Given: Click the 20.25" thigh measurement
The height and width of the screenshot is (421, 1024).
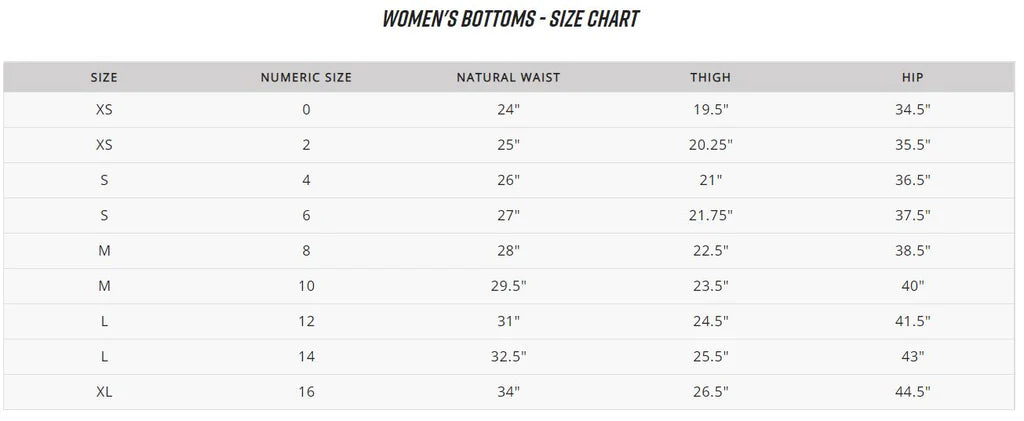Looking at the screenshot, I should [711, 145].
